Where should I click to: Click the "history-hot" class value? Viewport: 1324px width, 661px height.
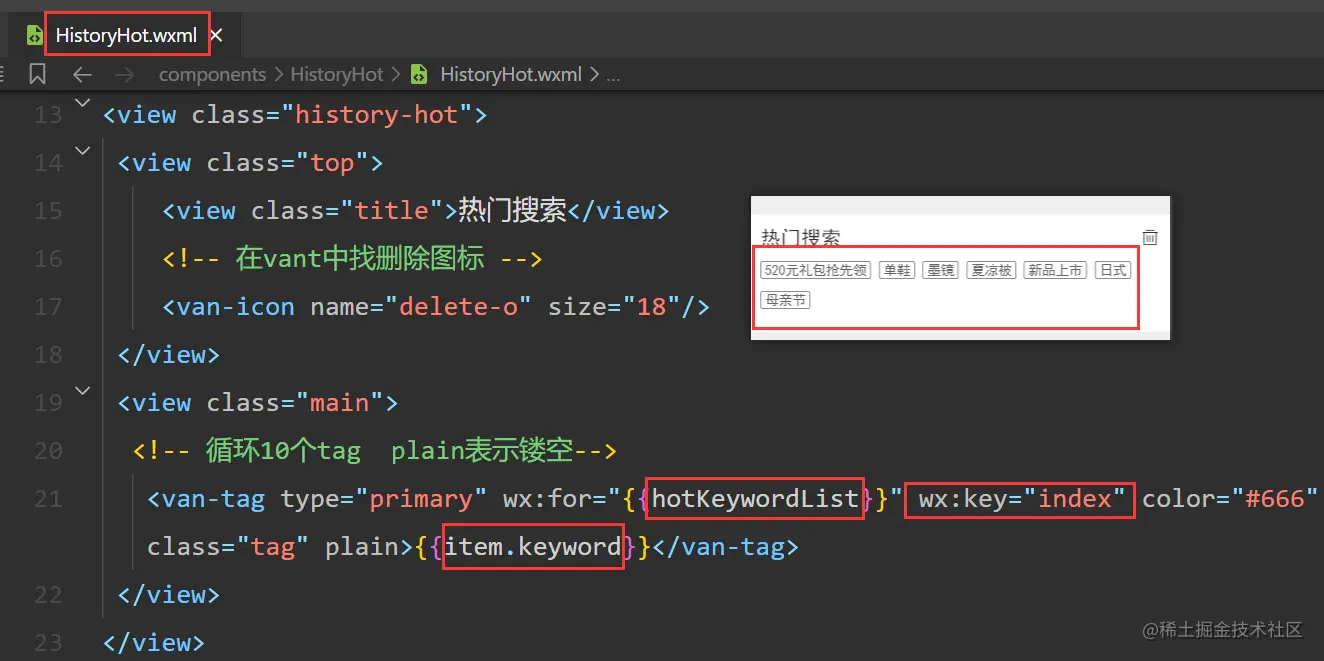[x=376, y=115]
